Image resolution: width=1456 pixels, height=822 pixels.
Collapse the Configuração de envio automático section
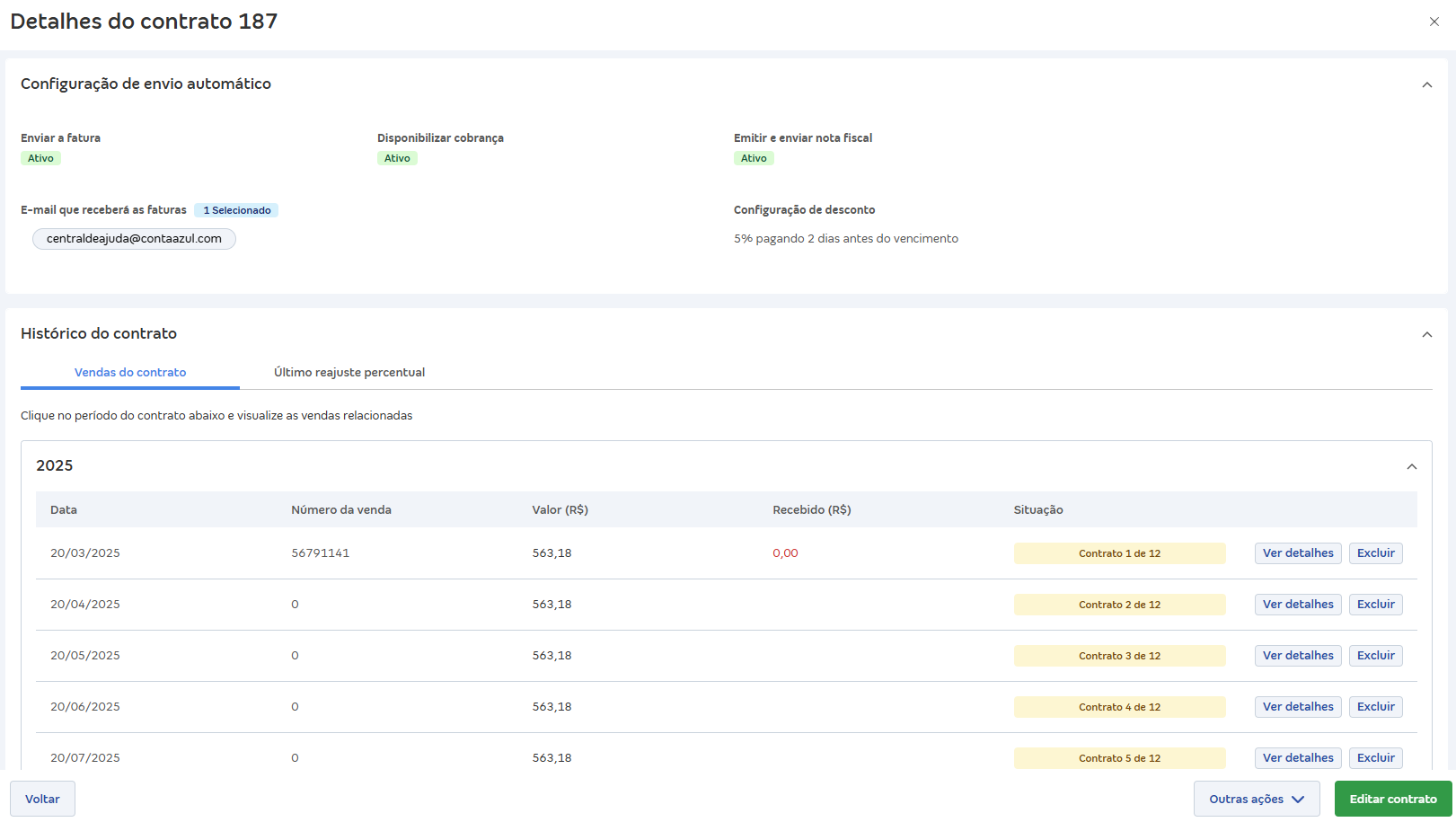tap(1426, 84)
